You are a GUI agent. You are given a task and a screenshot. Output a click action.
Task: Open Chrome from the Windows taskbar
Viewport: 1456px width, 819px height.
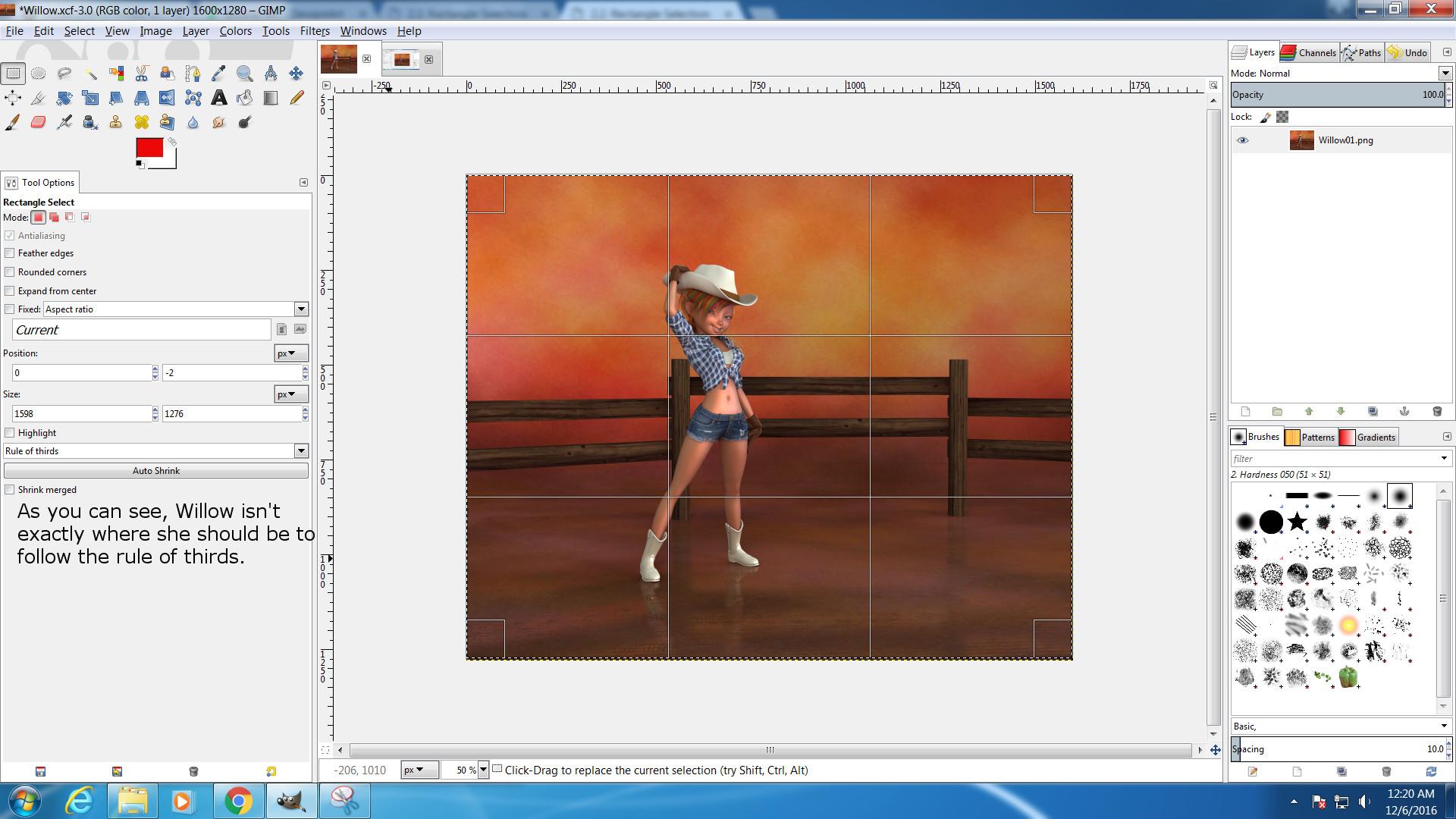click(x=238, y=801)
